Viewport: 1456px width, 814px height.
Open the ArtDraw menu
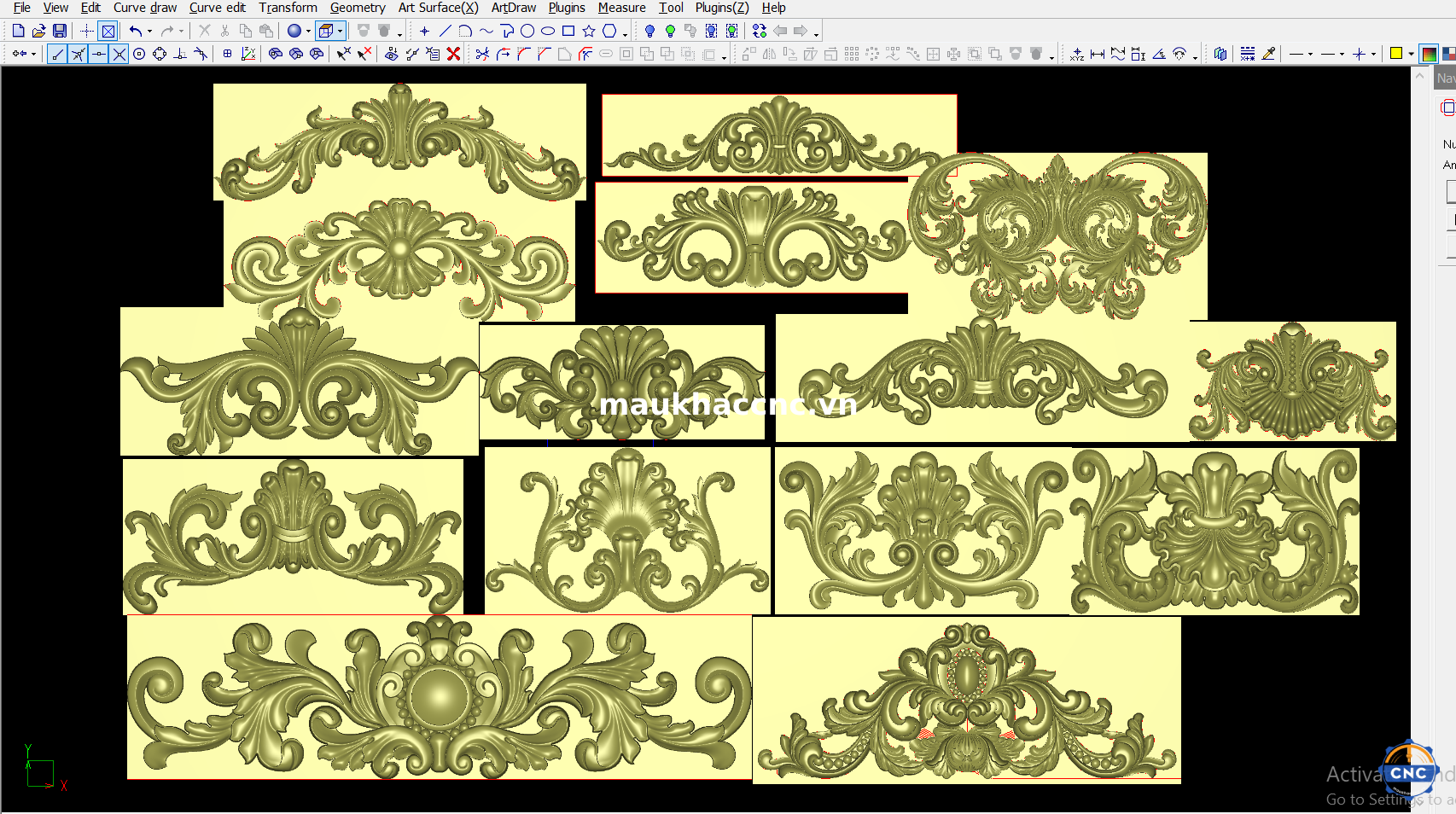point(514,8)
